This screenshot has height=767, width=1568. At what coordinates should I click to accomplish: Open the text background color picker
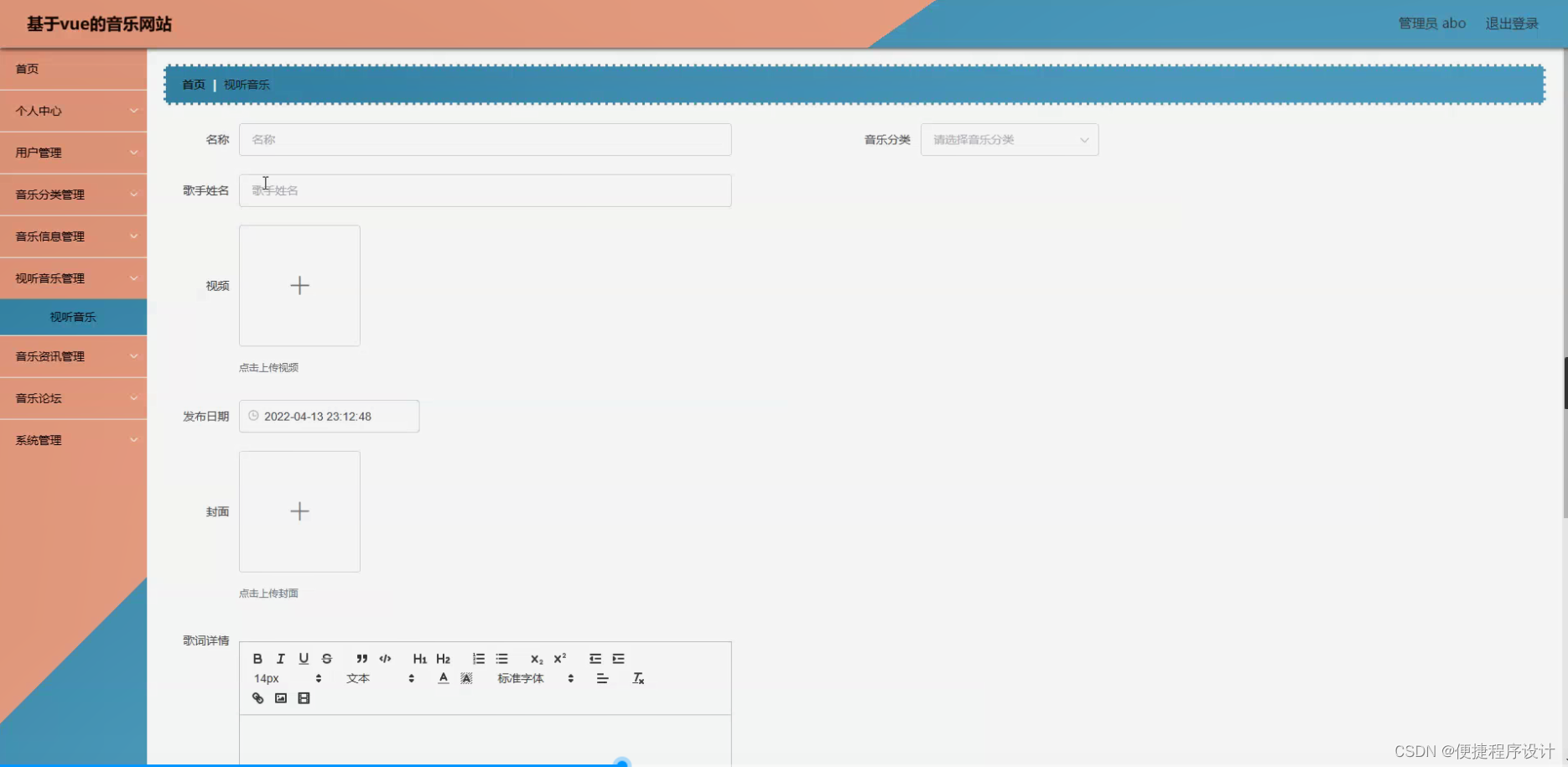coord(466,678)
